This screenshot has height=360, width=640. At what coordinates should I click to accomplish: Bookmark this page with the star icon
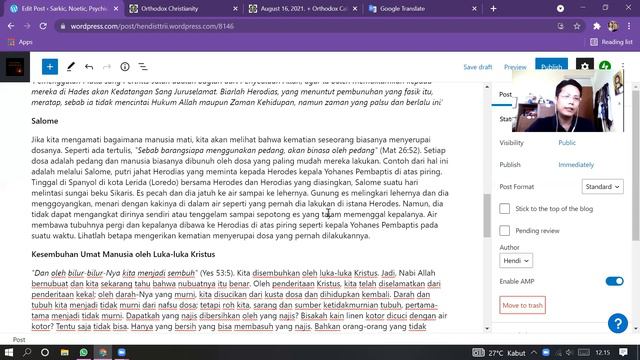(x=577, y=26)
